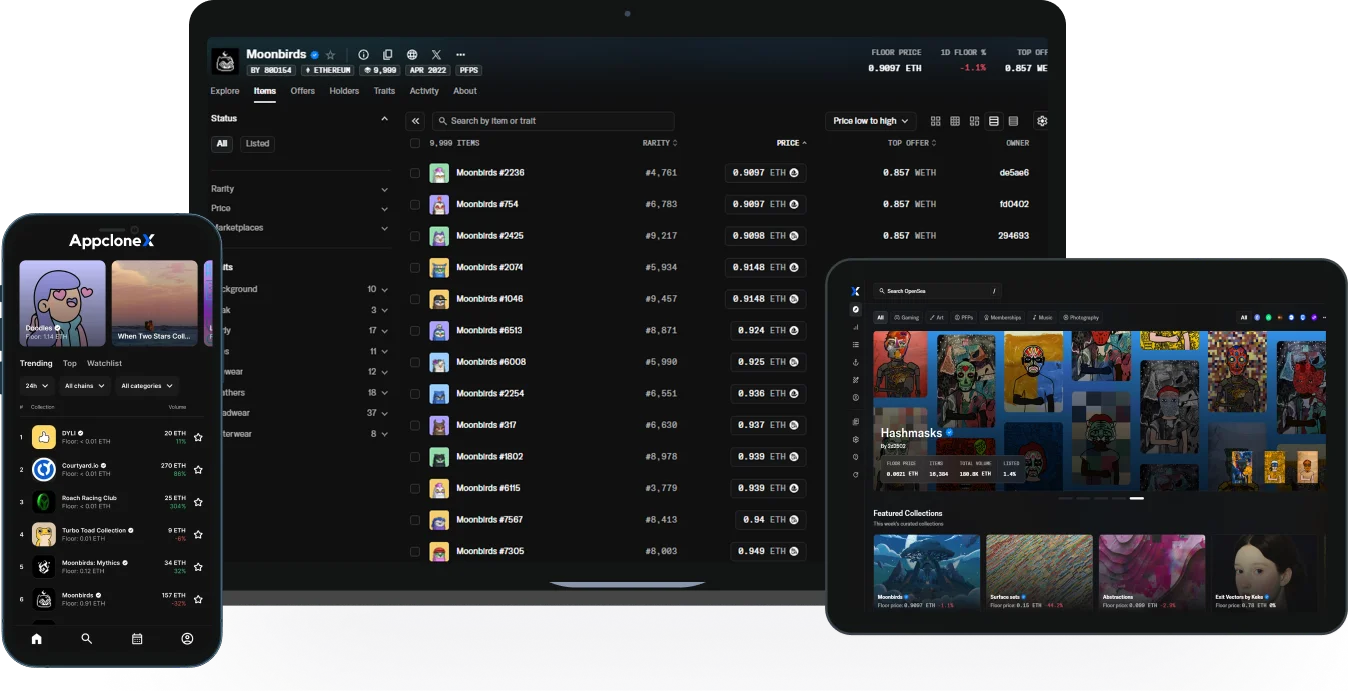The height and width of the screenshot is (691, 1348).
Task: Open the All chains dropdown on phone
Action: (84, 385)
